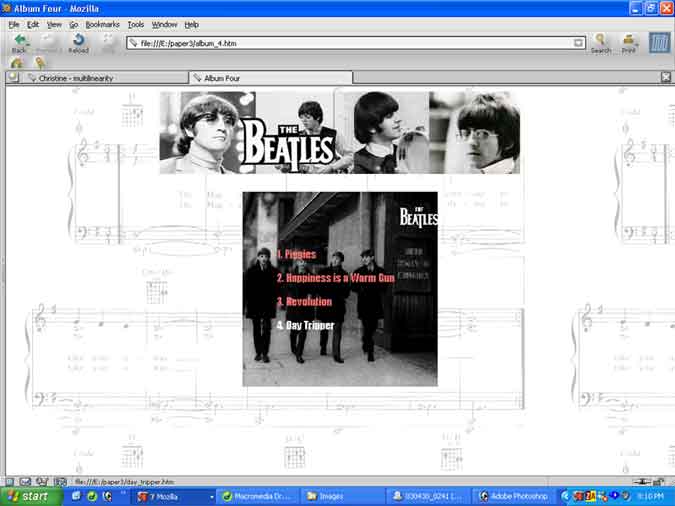This screenshot has width=675, height=506.
Task: Select the Day Tripper song link
Action: pyautogui.click(x=305, y=326)
